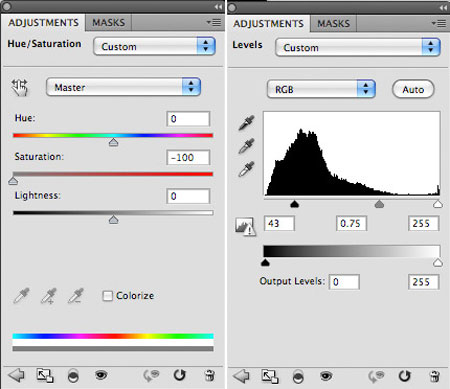Switch to Masks tab in Levels panel

click(x=333, y=24)
